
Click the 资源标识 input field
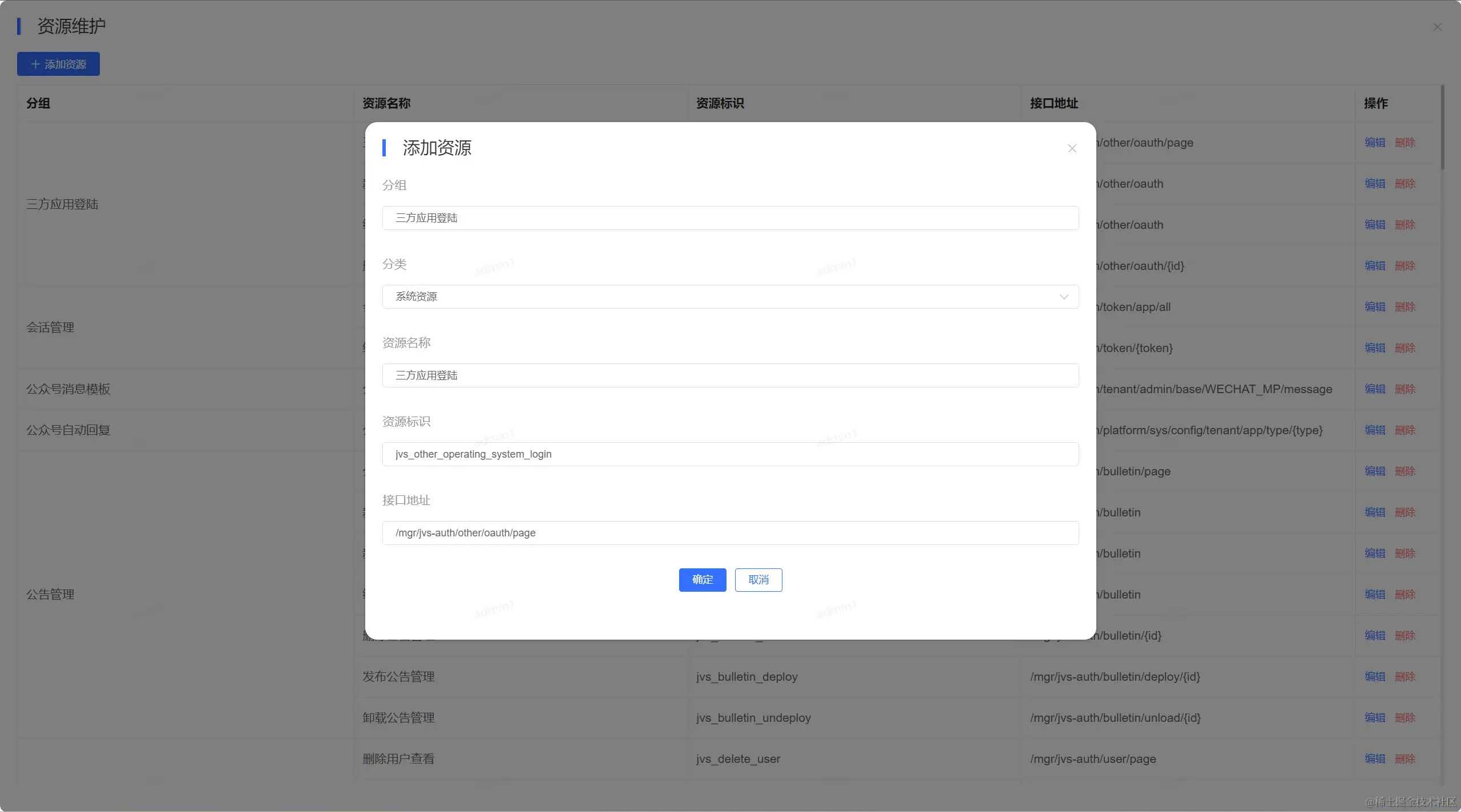coord(730,454)
